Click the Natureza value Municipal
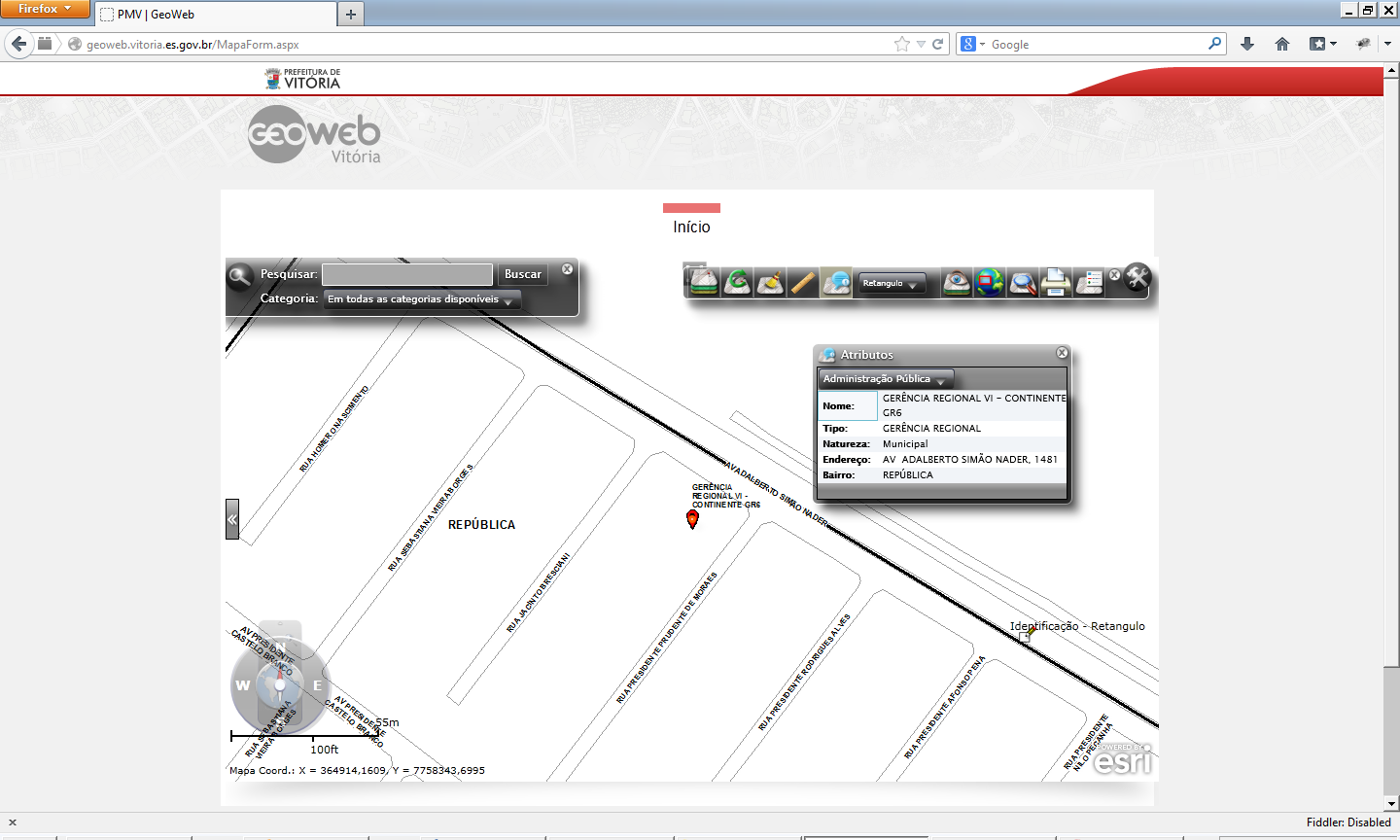Screen dimensions: 1400x840 pos(905,444)
